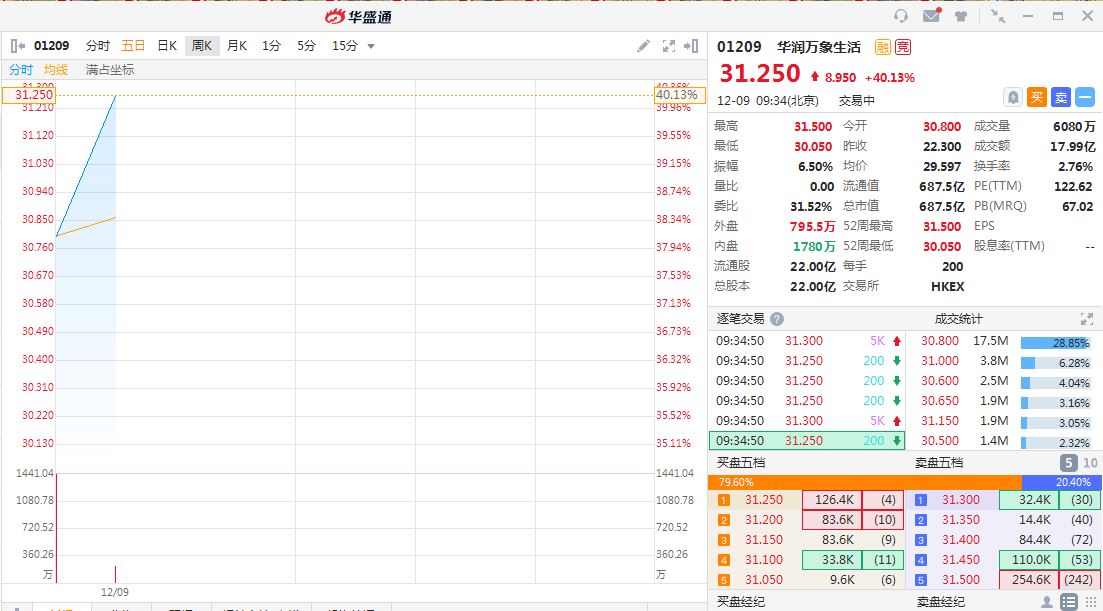This screenshot has height=611, width=1103.
Task: Click the stock name 华润万象生活
Action: tap(819, 47)
